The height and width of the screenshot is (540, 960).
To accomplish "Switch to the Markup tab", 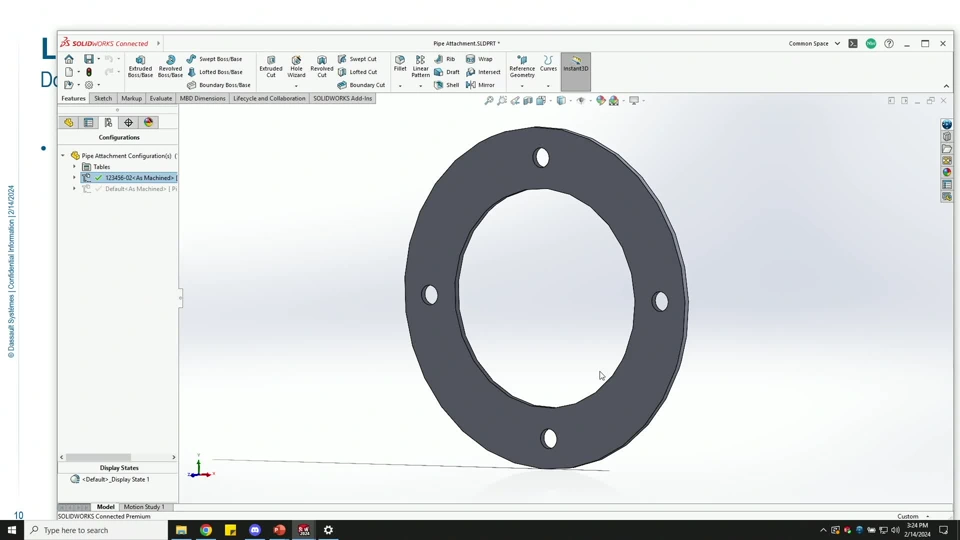I will 131,99.
